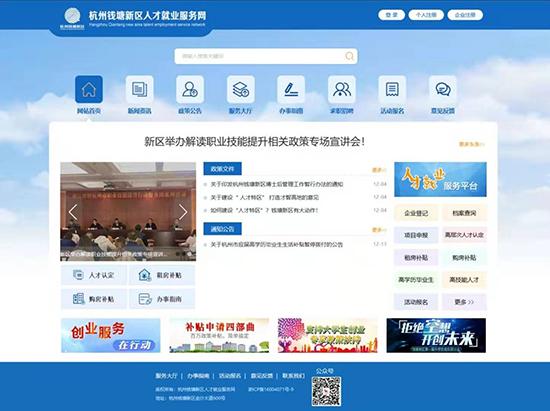Open the 服务大厅 service hall icon
550x411 pixels.
241,89
